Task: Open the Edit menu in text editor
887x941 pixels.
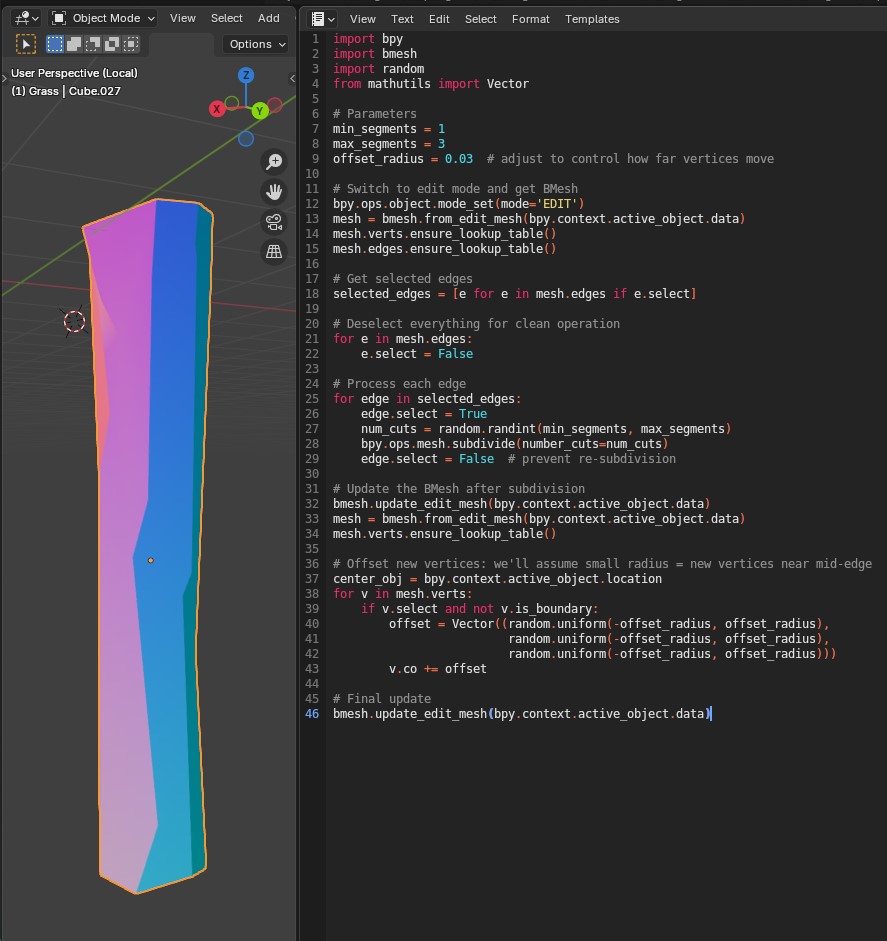Action: [x=439, y=19]
